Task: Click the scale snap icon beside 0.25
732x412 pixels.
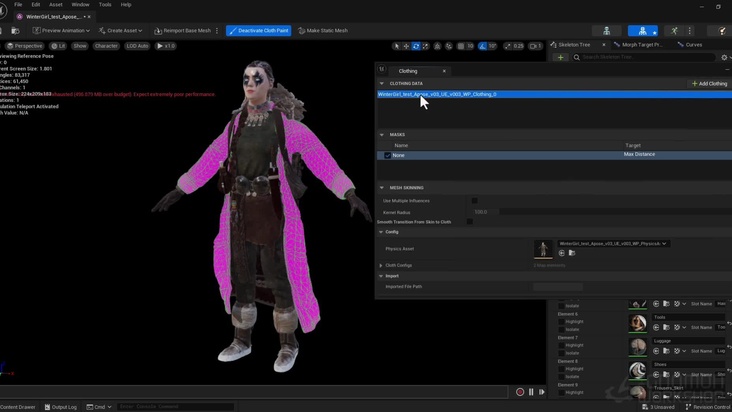Action: click(x=507, y=46)
